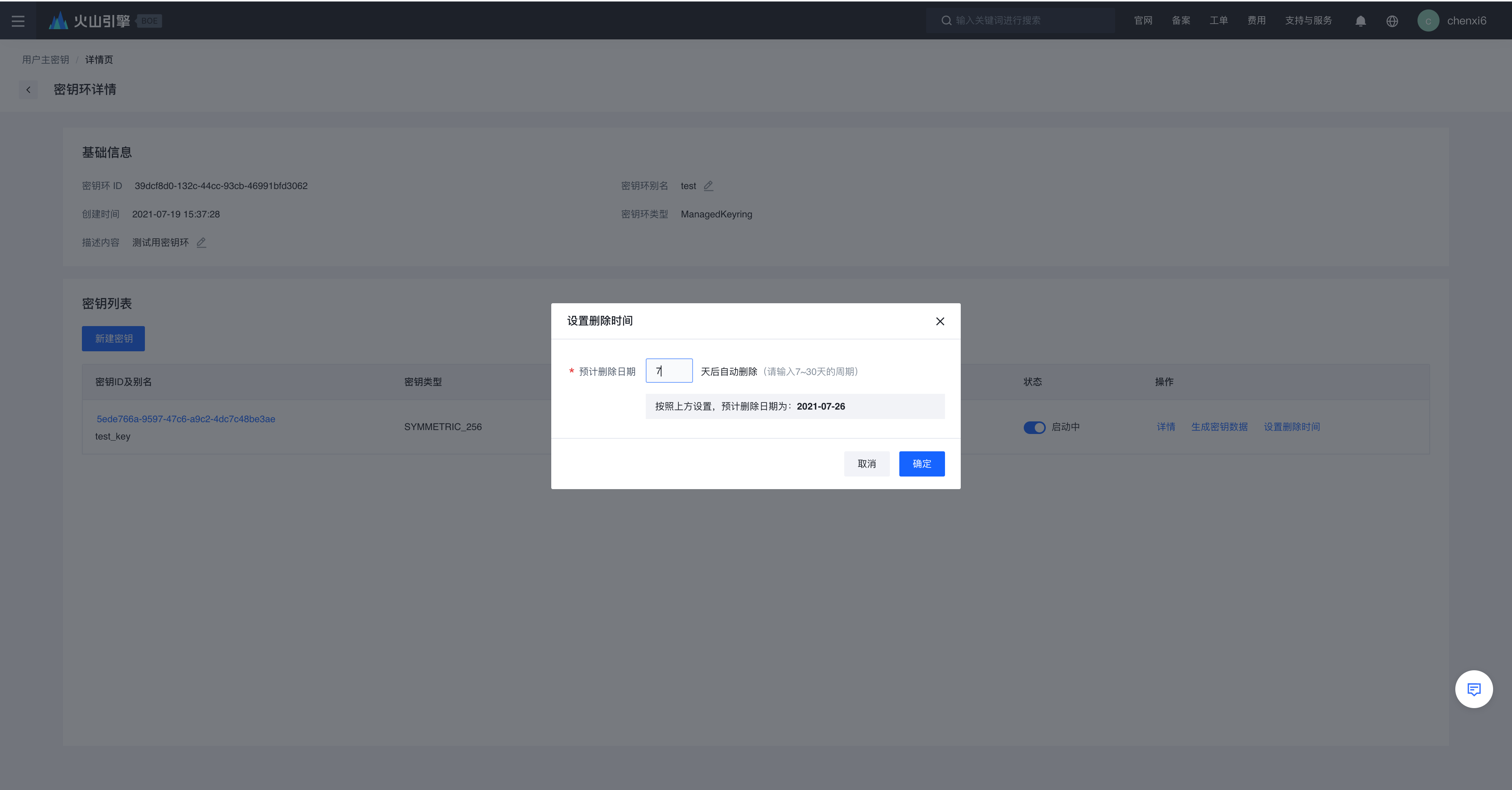Image resolution: width=1512 pixels, height=790 pixels.
Task: Click the SYMMETRIC_256 cell
Action: coord(443,427)
